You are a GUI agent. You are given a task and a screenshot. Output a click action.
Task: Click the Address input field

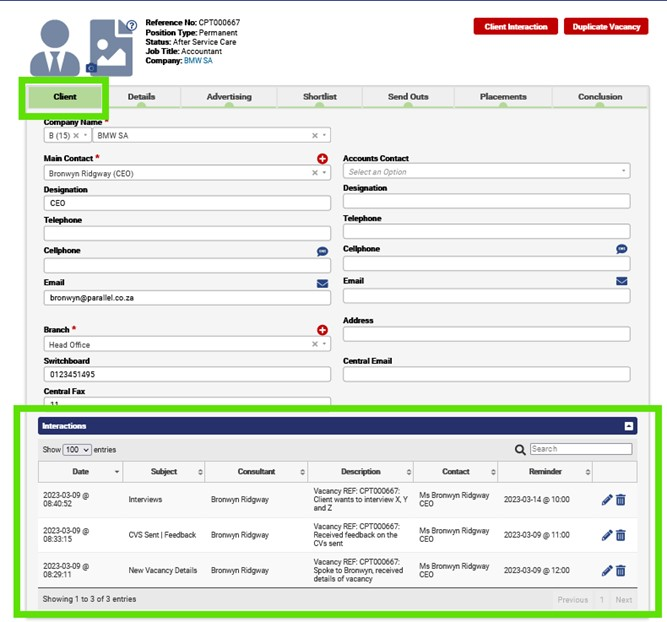(x=487, y=334)
